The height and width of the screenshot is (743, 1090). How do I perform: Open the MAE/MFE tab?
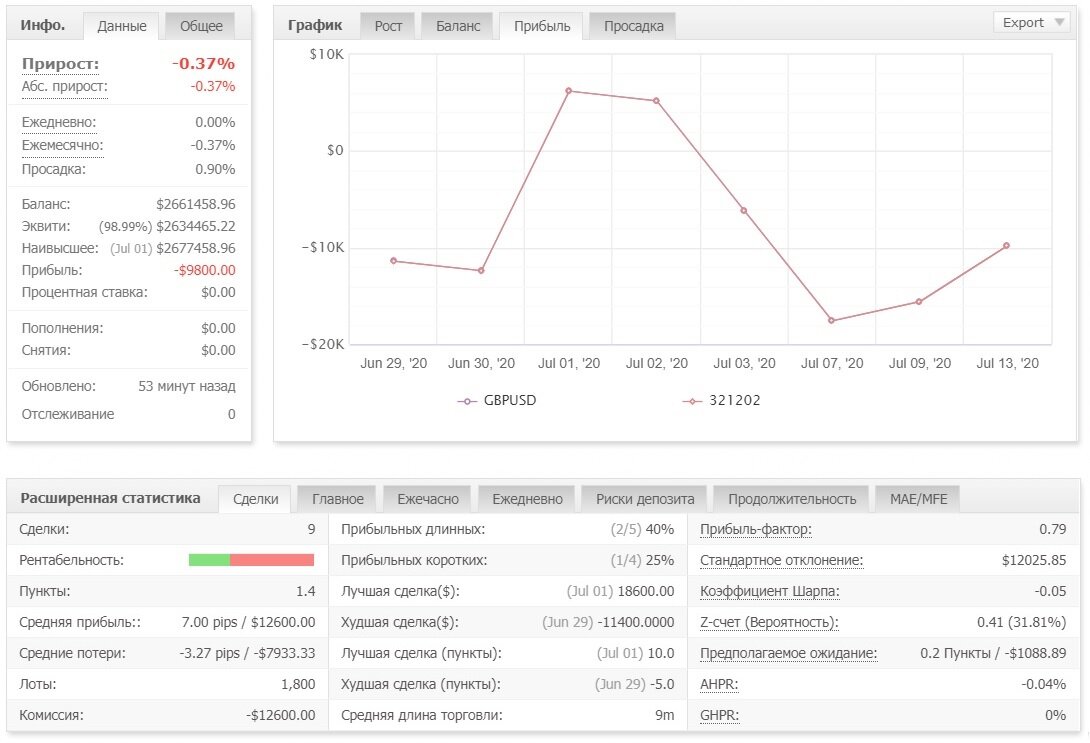pyautogui.click(x=918, y=499)
